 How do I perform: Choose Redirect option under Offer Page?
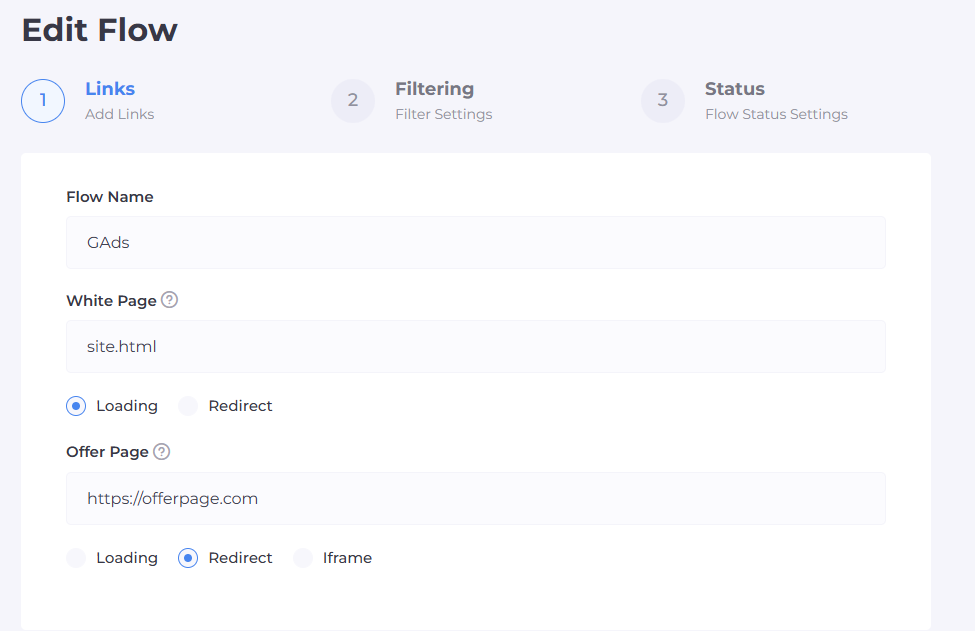[188, 558]
